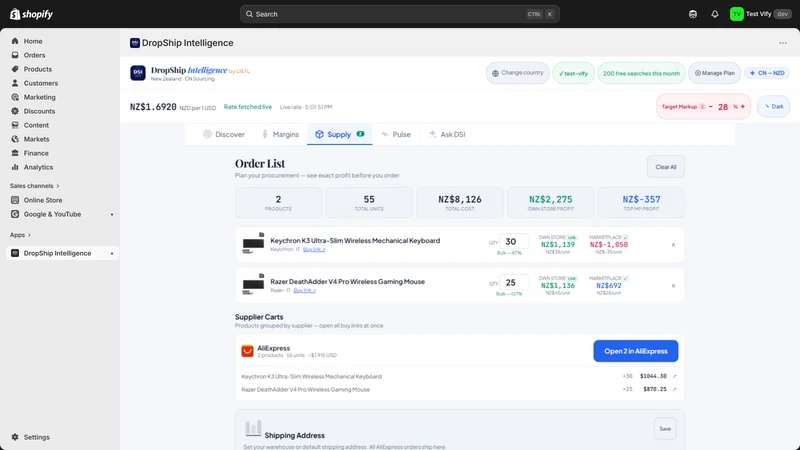800x450 pixels.
Task: Open external link for $1044.30 row
Action: [674, 376]
